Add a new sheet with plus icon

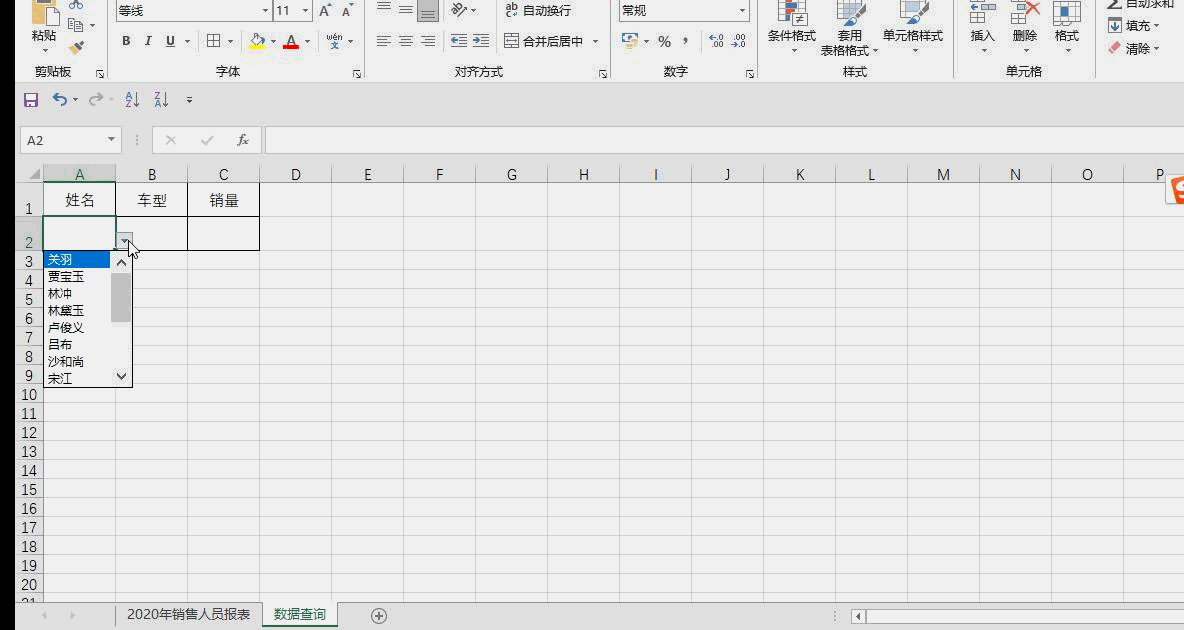click(x=379, y=616)
